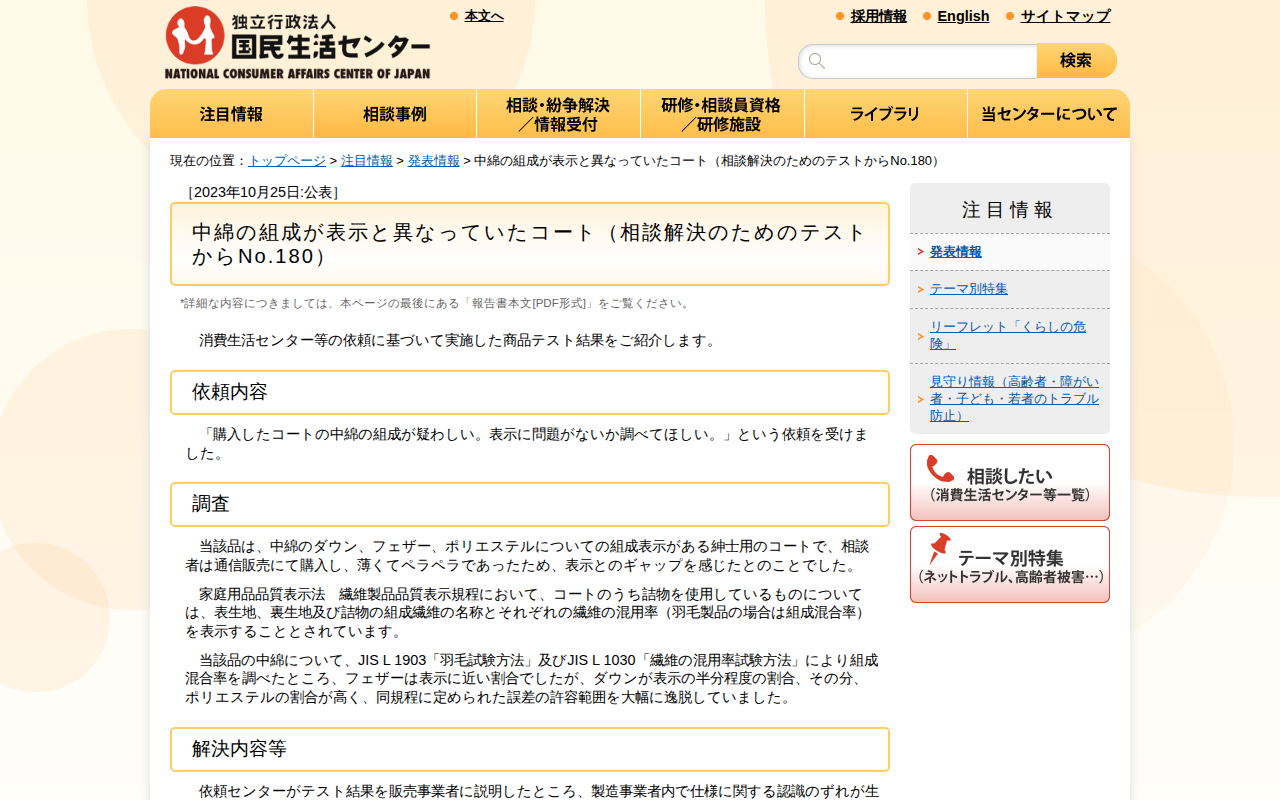
Task: Click the red arrow beside 発表情報 sidebar link
Action: coord(923,251)
